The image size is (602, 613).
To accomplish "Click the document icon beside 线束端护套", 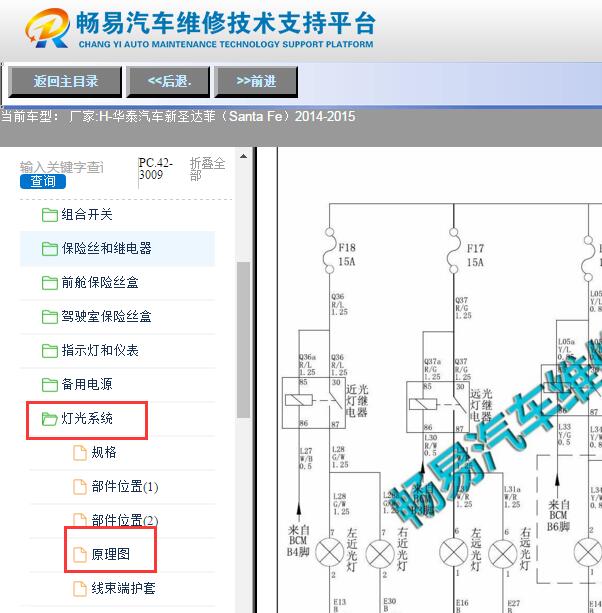I will coord(80,588).
